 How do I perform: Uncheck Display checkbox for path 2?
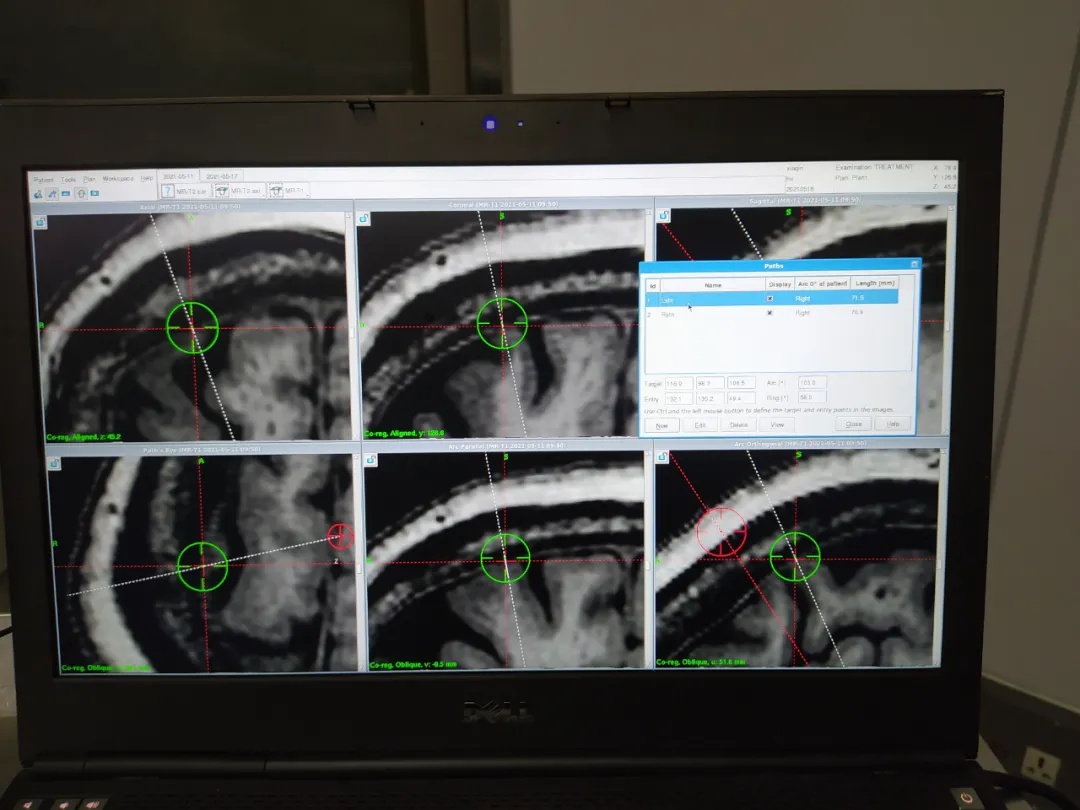point(769,313)
